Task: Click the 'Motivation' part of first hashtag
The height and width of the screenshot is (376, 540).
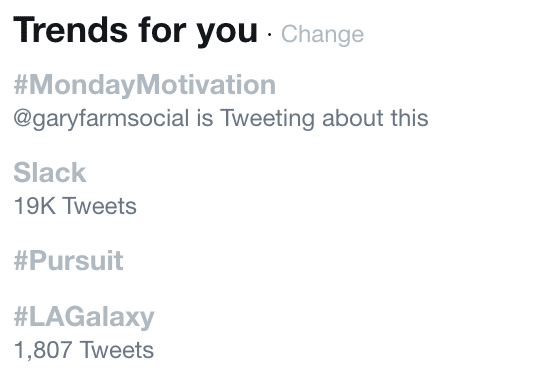Action: point(206,84)
